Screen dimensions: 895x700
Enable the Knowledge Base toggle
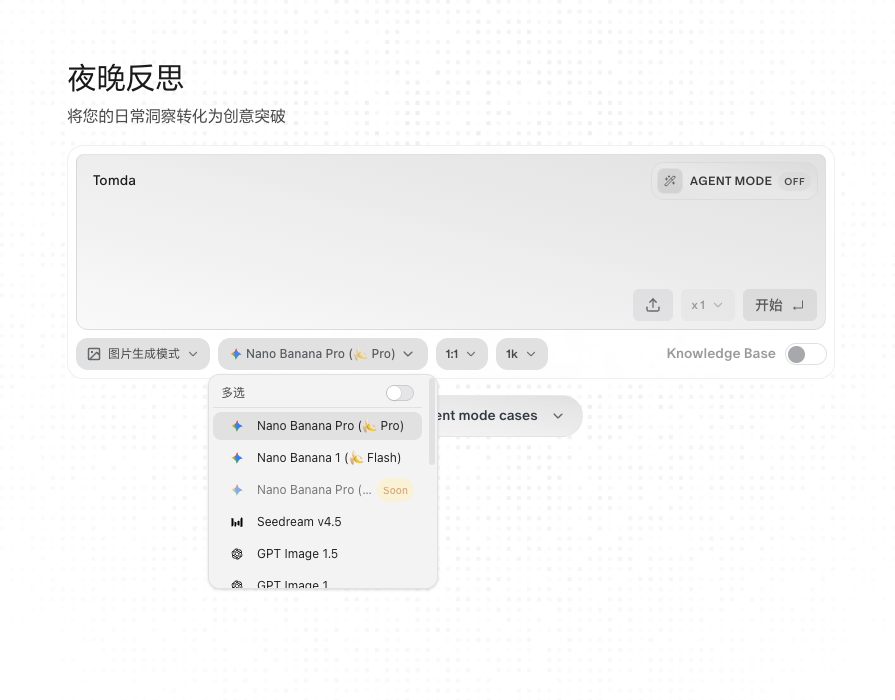click(x=805, y=354)
